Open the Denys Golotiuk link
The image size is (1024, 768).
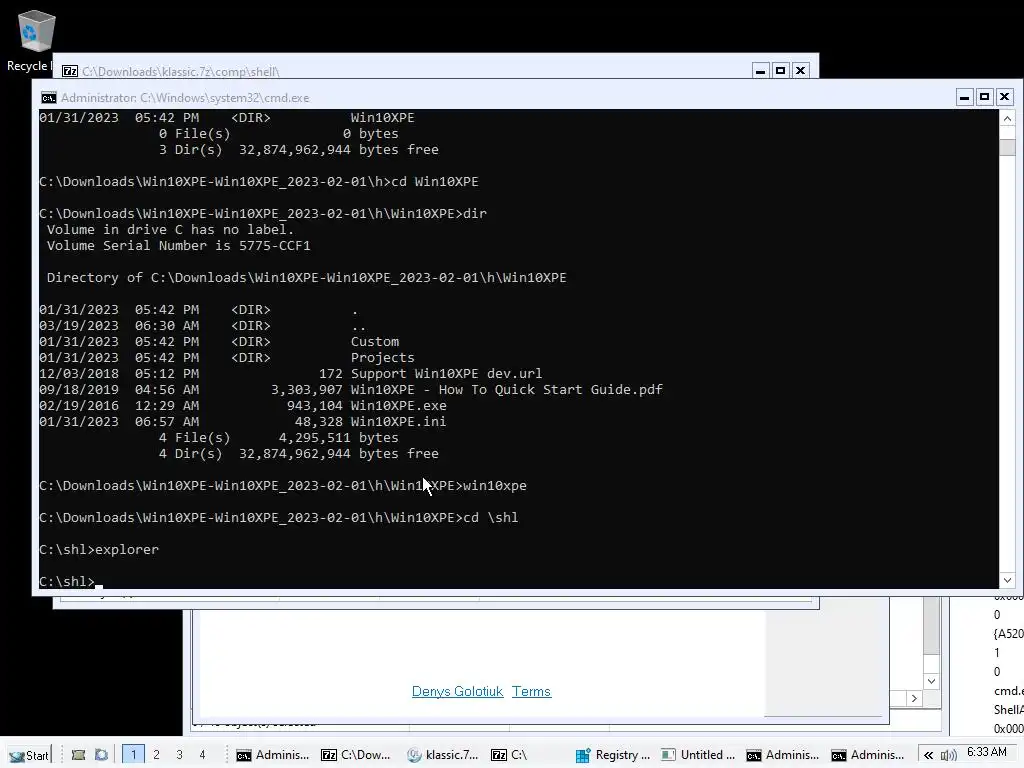[457, 692]
